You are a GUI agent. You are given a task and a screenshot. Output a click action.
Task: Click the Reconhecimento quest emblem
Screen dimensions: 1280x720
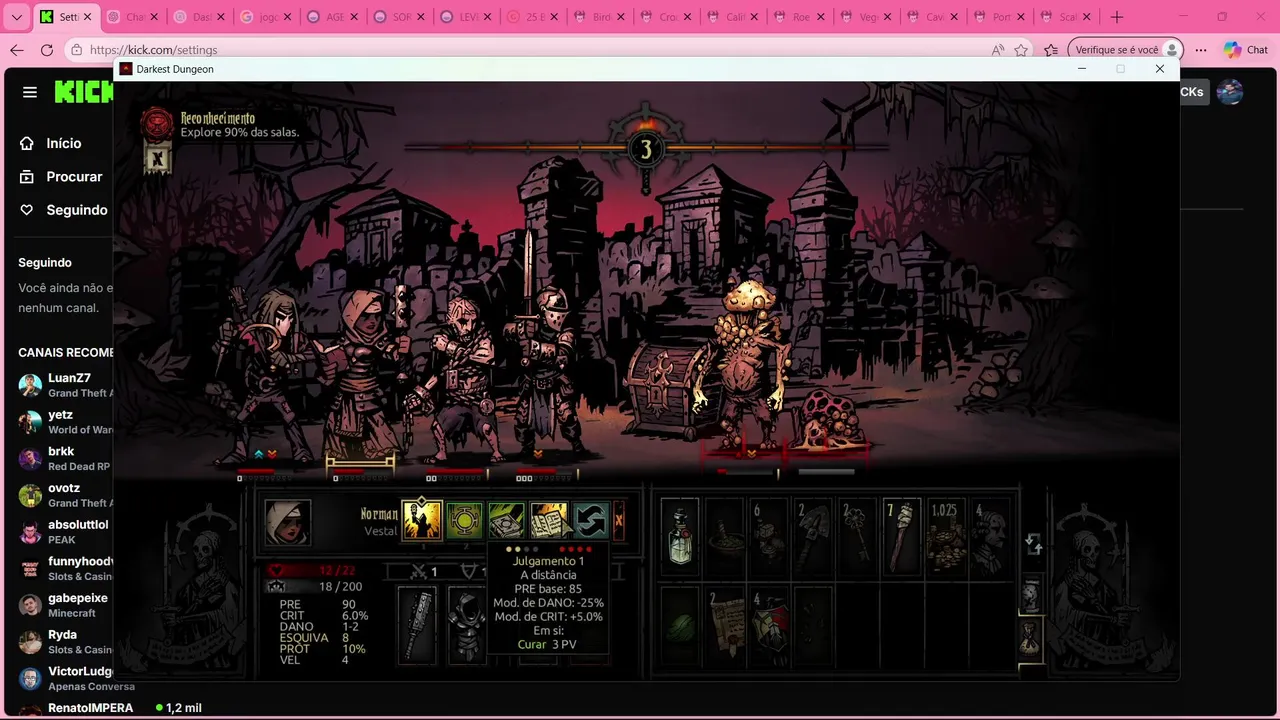[x=157, y=124]
